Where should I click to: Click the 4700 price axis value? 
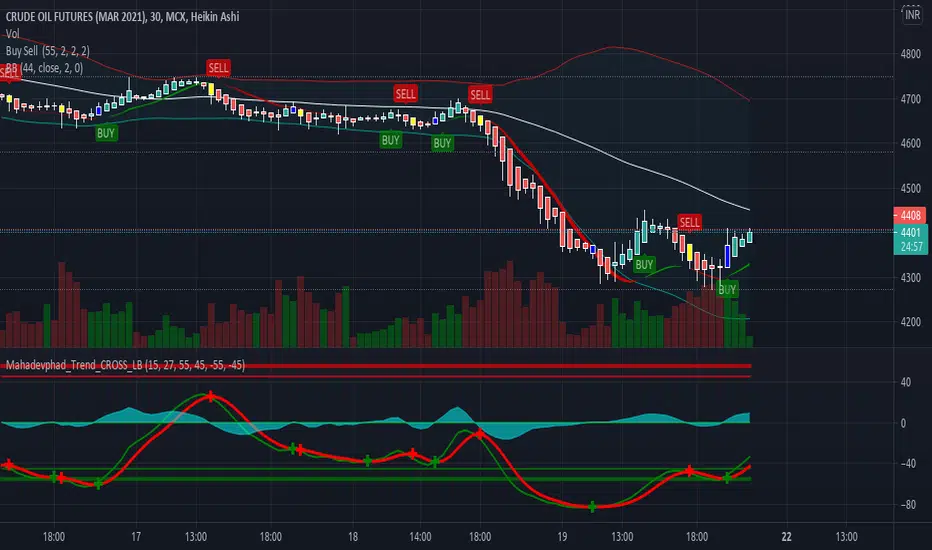pyautogui.click(x=911, y=99)
